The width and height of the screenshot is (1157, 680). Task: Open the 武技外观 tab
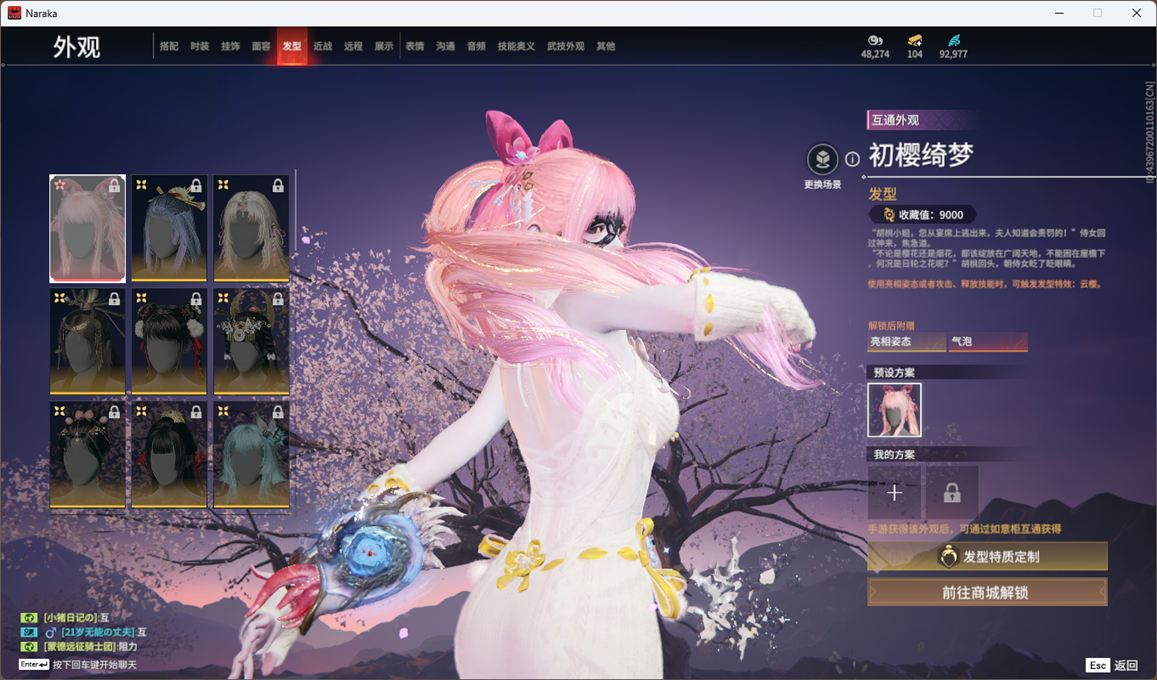(565, 46)
